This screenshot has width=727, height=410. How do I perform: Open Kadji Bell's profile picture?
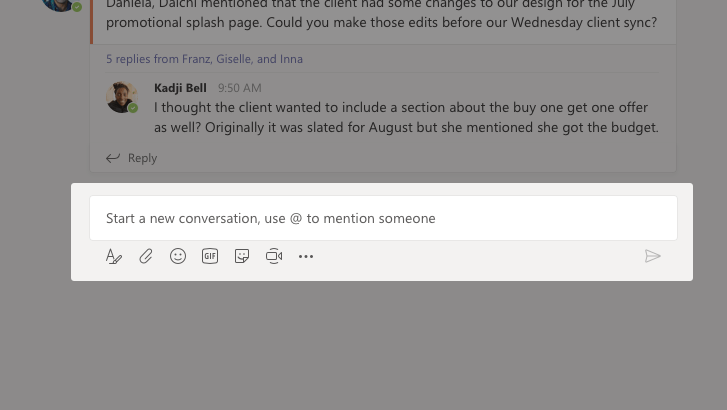point(121,97)
